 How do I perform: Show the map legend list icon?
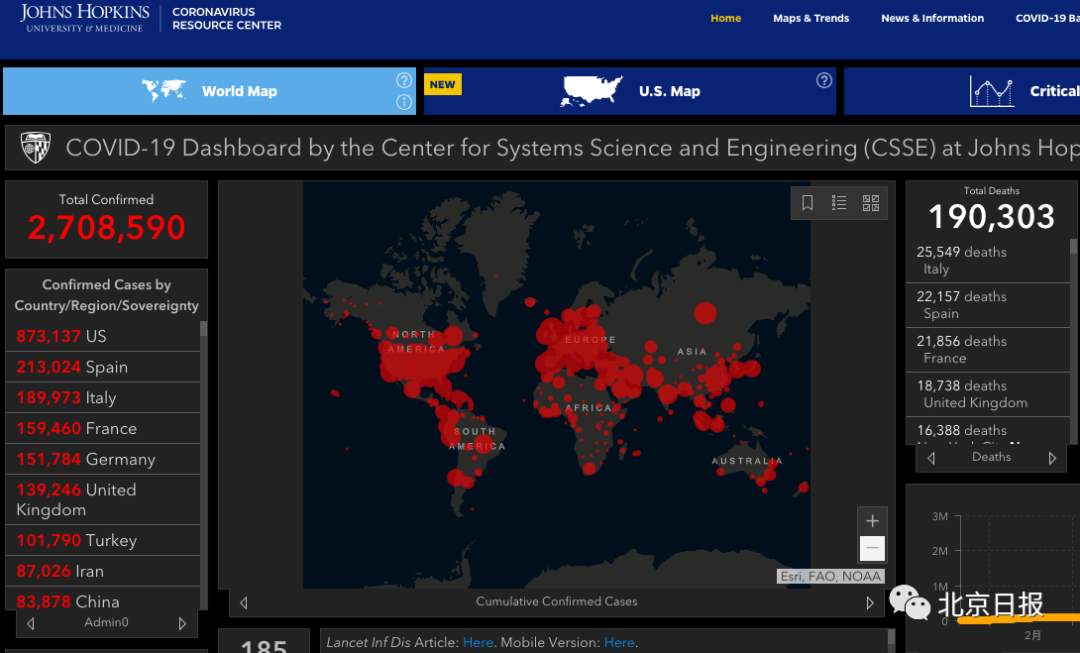pos(839,203)
